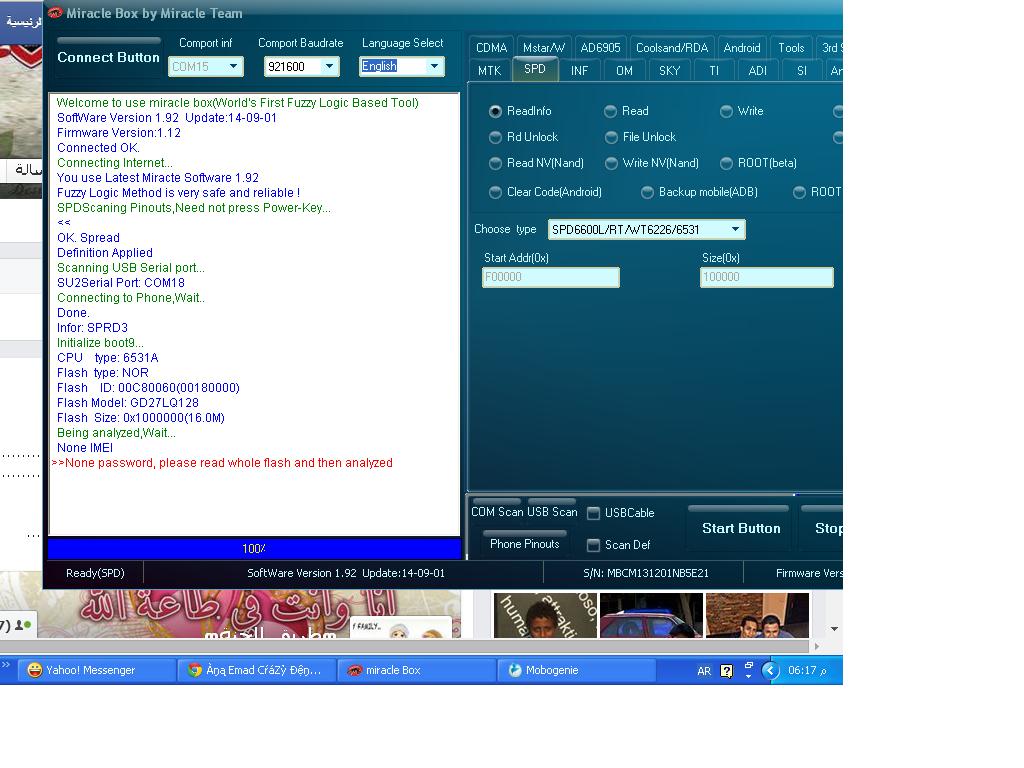Switch to the SPD tab
The height and width of the screenshot is (768, 1024).
tap(535, 69)
